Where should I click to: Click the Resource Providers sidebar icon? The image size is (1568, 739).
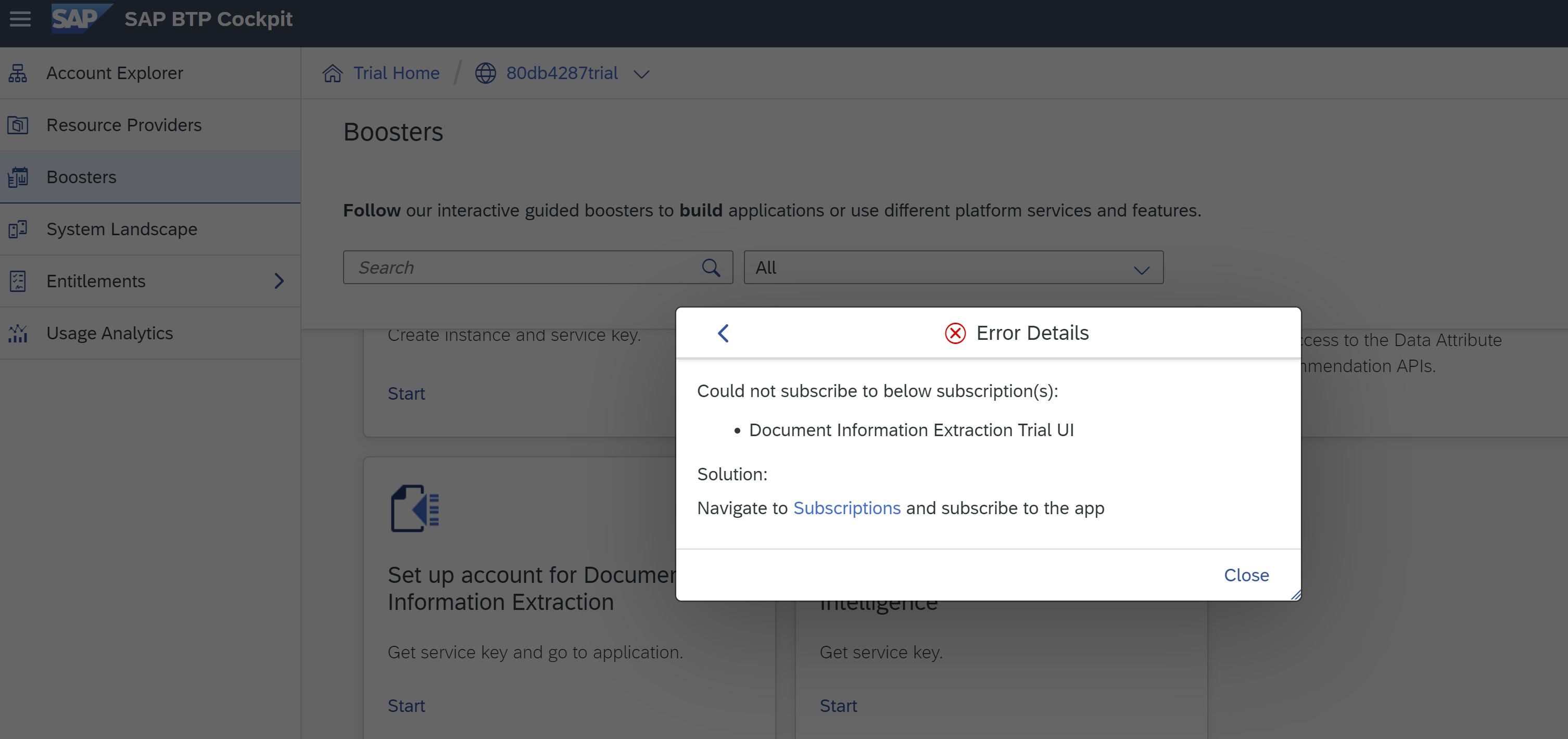(18, 125)
